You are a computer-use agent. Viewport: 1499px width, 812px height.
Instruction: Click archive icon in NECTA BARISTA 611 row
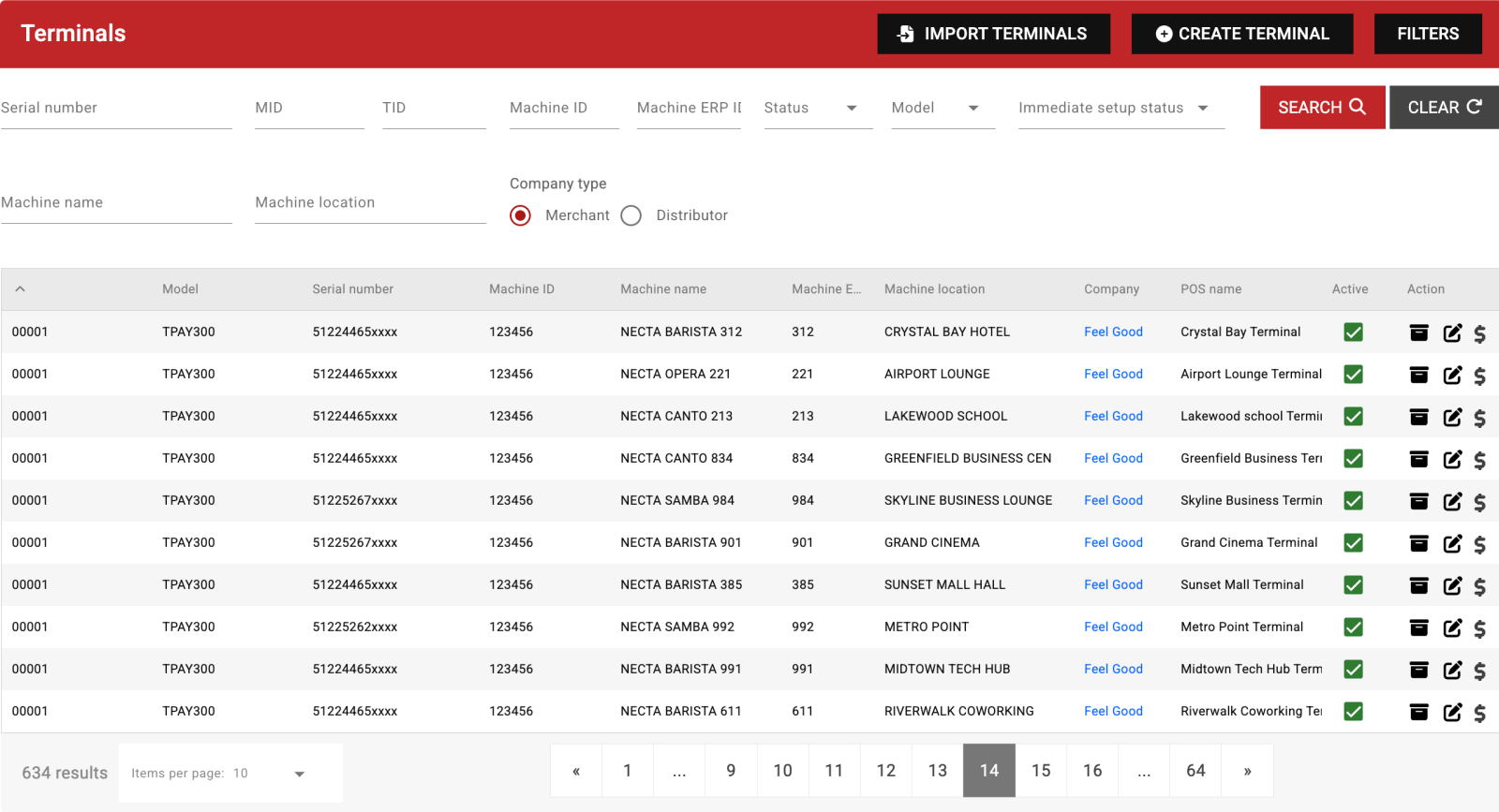click(1419, 712)
